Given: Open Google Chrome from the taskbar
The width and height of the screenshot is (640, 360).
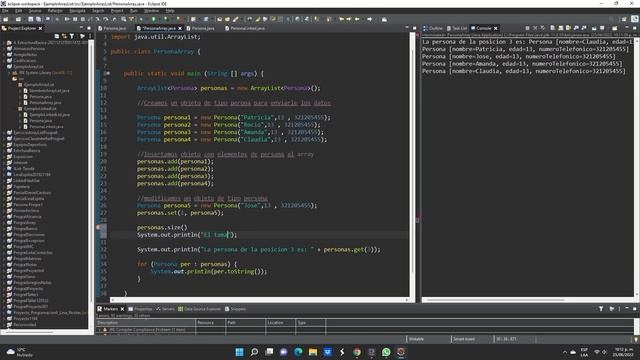Looking at the screenshot, I should tap(357, 352).
